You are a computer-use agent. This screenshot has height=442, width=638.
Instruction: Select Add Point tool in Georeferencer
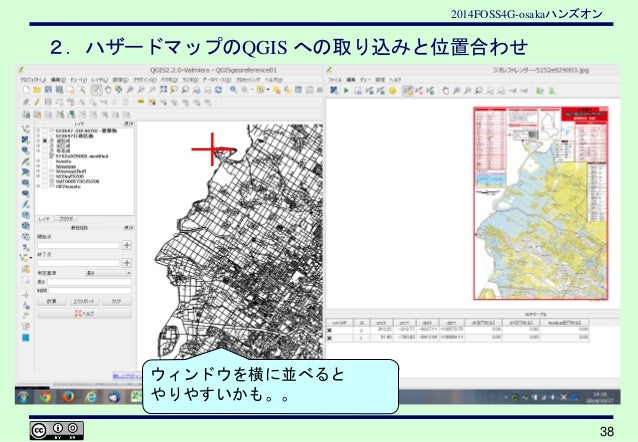[x=408, y=90]
